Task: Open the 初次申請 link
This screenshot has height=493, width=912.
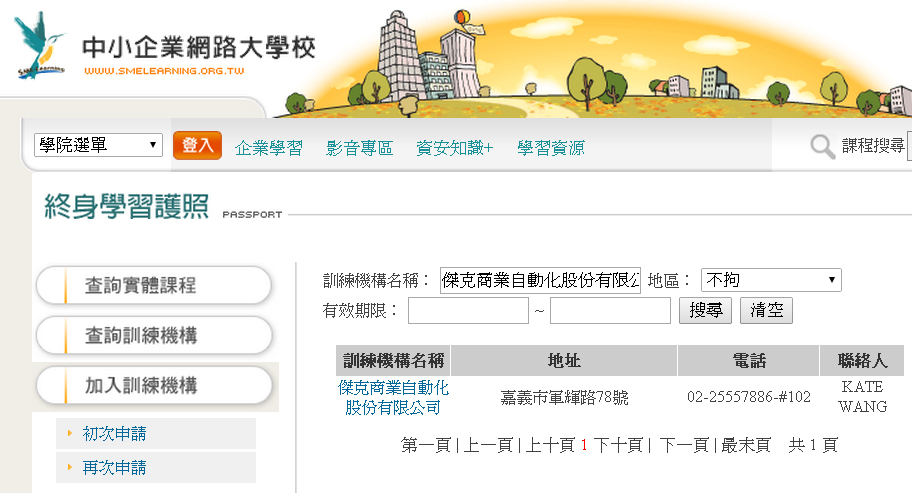Action: 115,434
